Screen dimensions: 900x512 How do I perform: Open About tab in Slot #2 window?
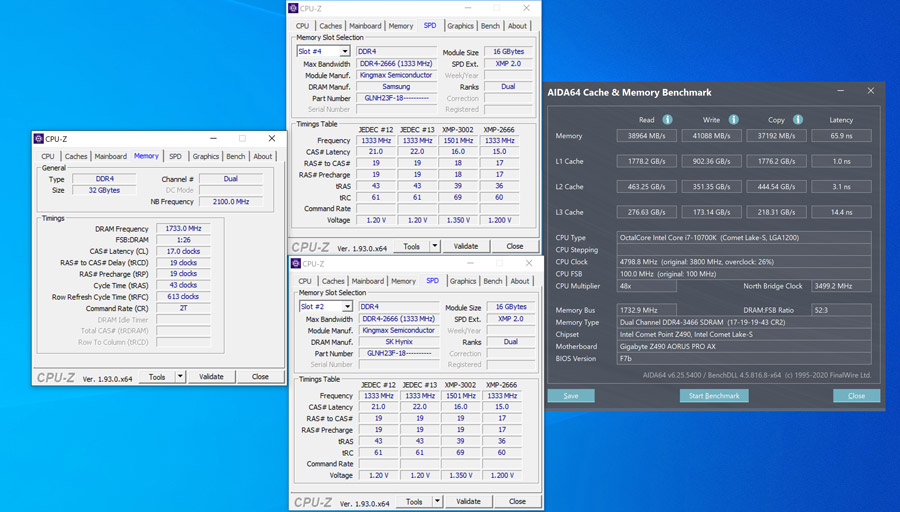(x=519, y=281)
